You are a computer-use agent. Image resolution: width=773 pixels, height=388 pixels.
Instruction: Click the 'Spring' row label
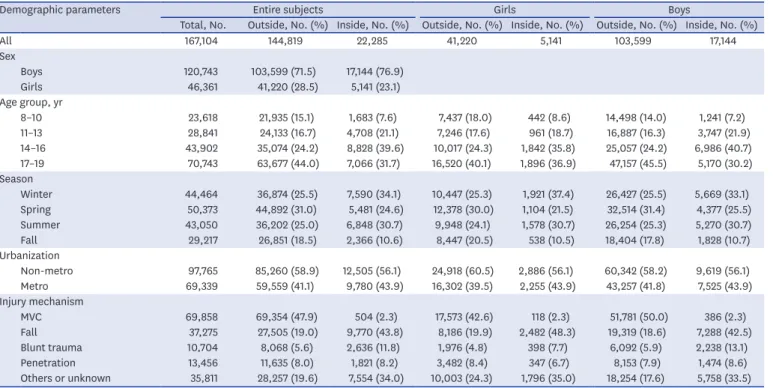[x=35, y=210]
